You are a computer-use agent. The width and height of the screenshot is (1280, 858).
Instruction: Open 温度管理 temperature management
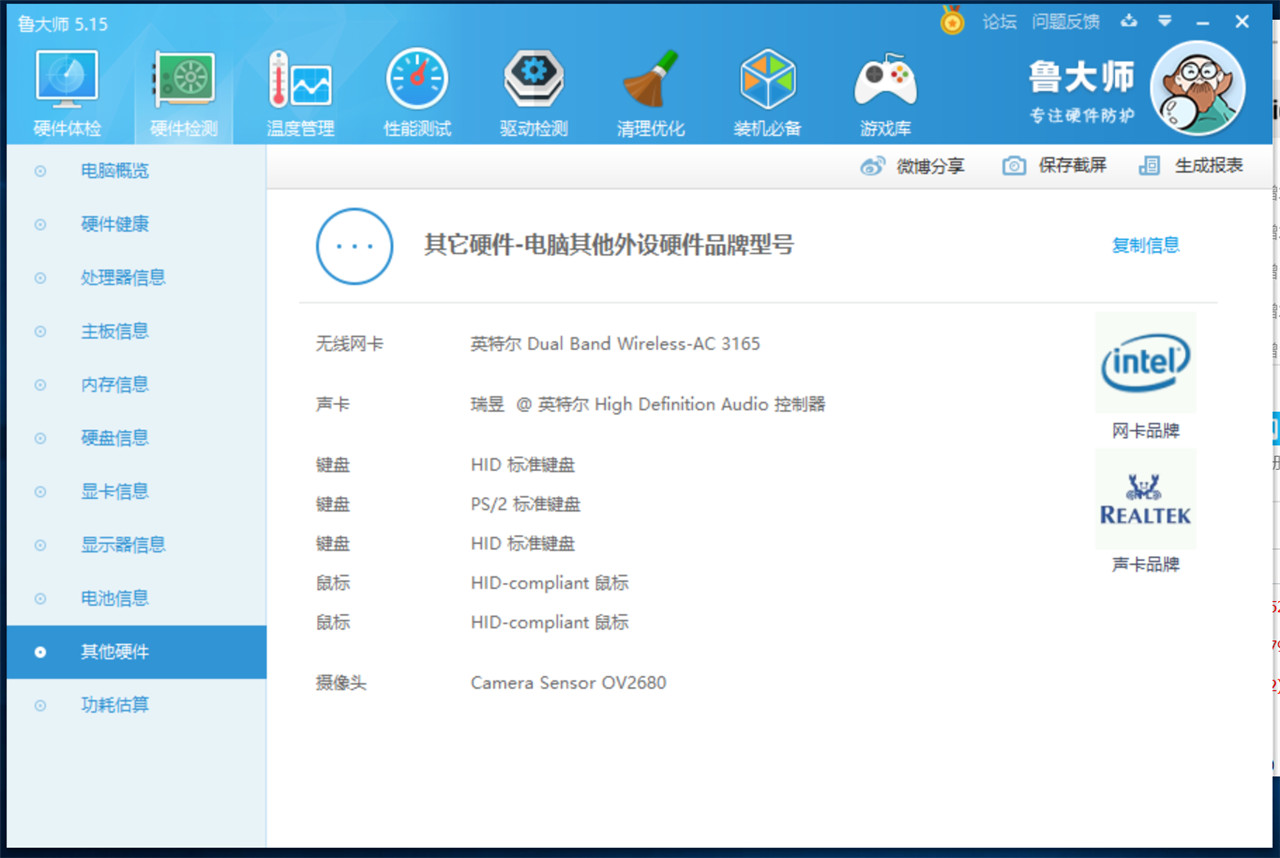300,94
